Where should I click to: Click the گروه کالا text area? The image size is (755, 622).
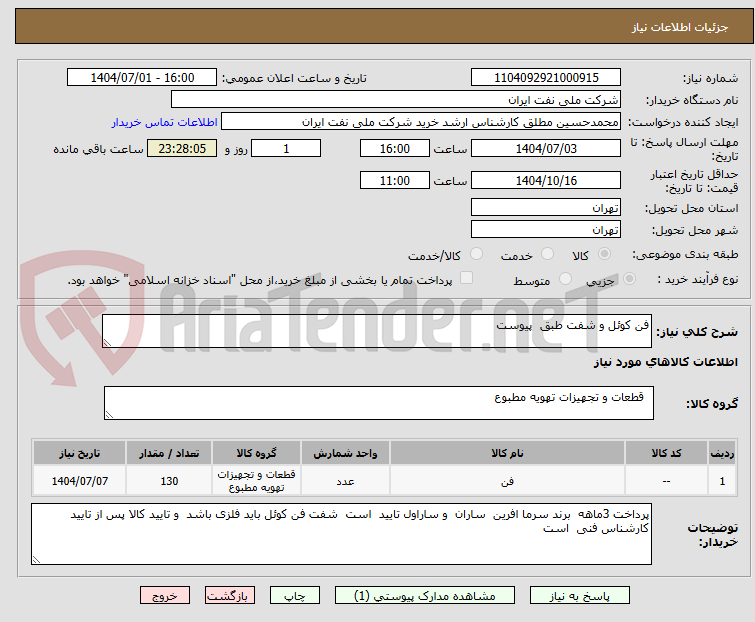[x=379, y=403]
